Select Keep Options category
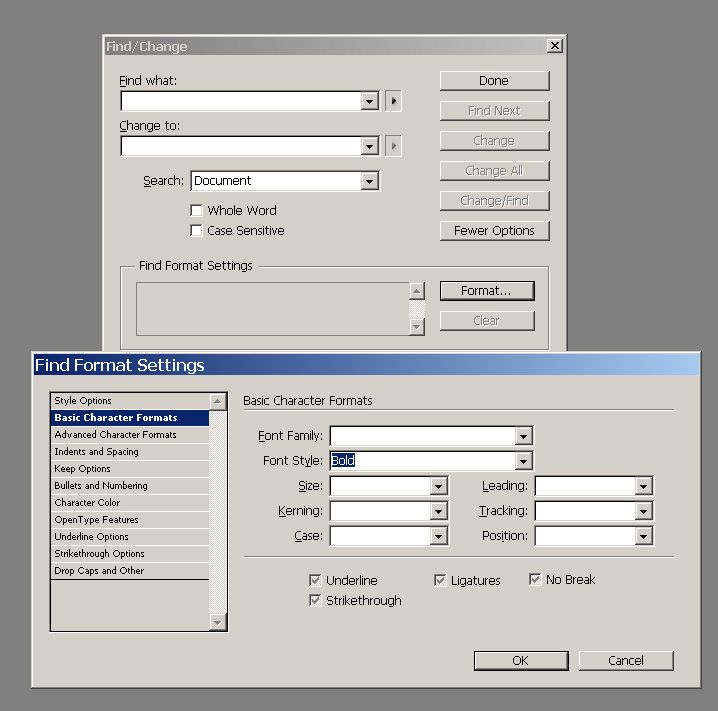 [130, 468]
